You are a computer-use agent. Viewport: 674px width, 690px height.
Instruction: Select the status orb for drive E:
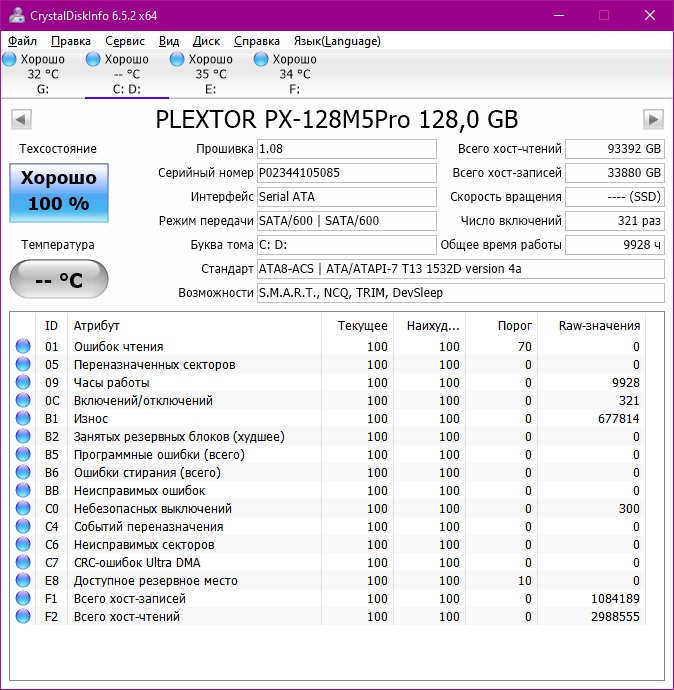point(177,59)
